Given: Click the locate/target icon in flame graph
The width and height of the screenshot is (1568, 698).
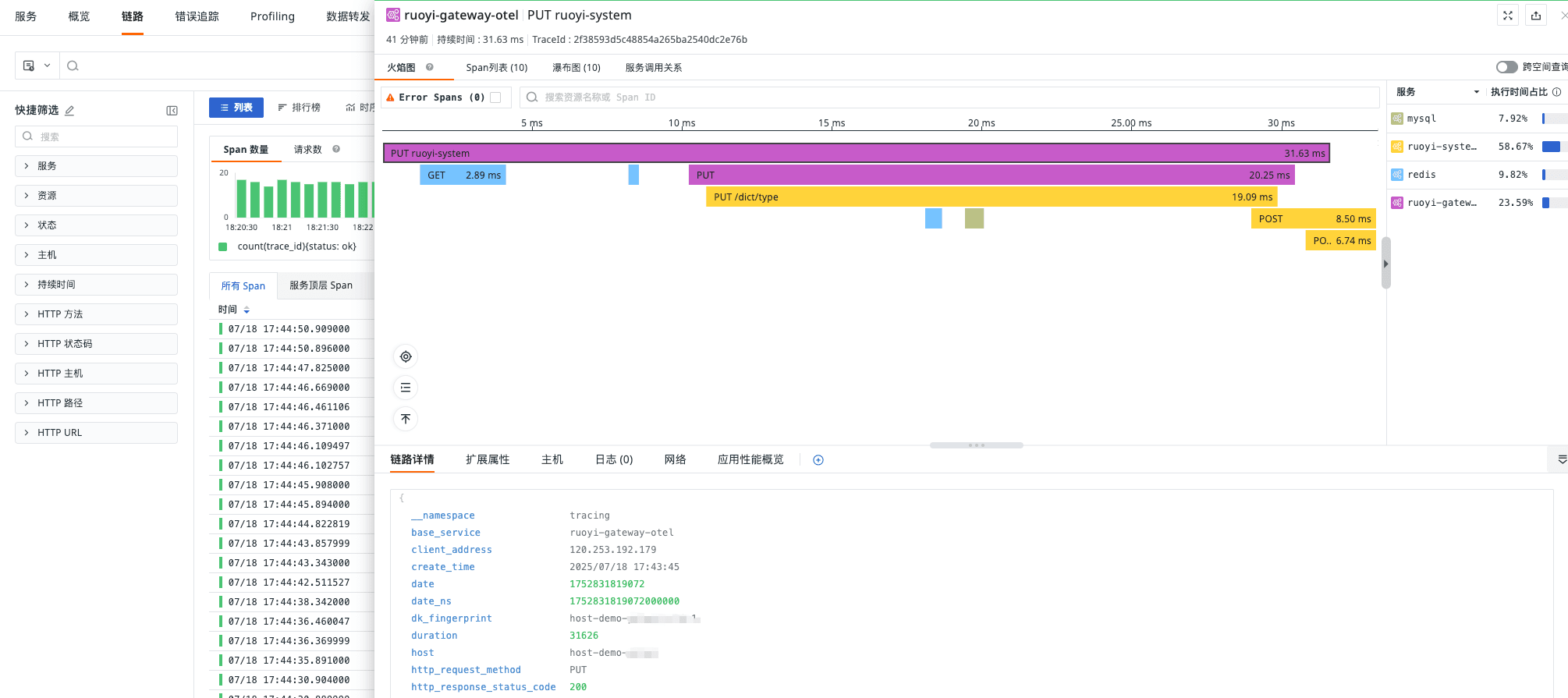Looking at the screenshot, I should tap(406, 356).
